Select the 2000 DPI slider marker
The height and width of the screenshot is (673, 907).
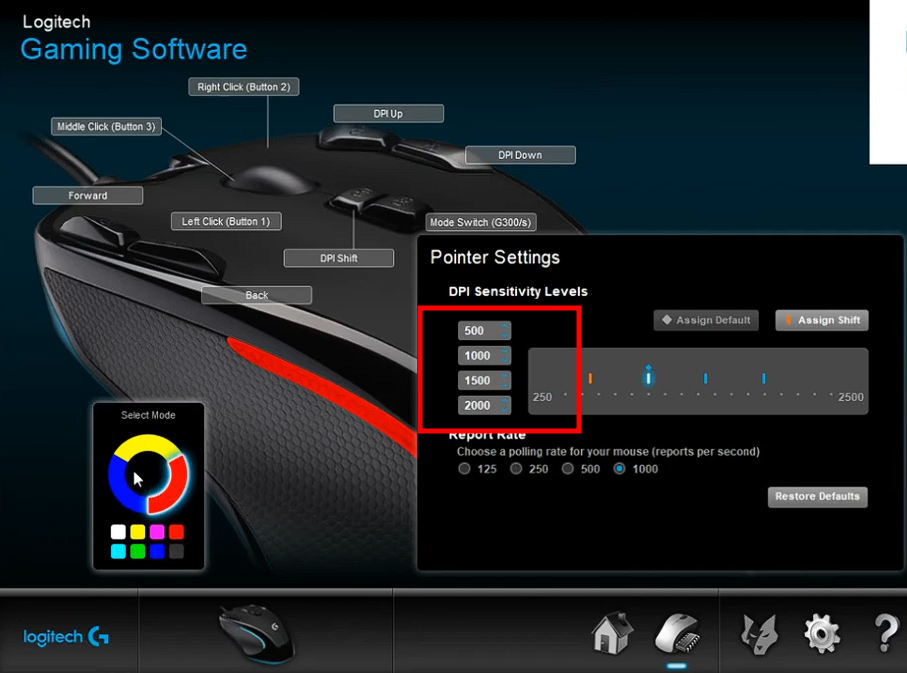tap(764, 378)
